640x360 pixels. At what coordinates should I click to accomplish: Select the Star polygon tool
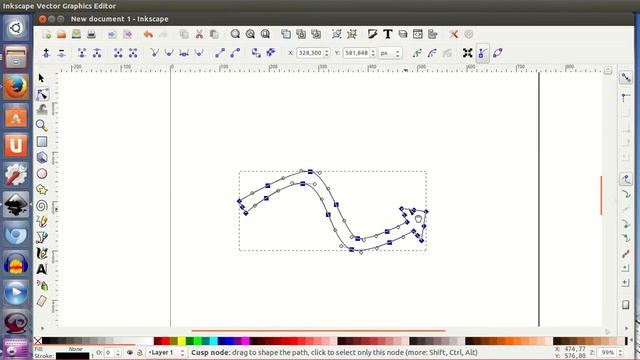(42, 189)
